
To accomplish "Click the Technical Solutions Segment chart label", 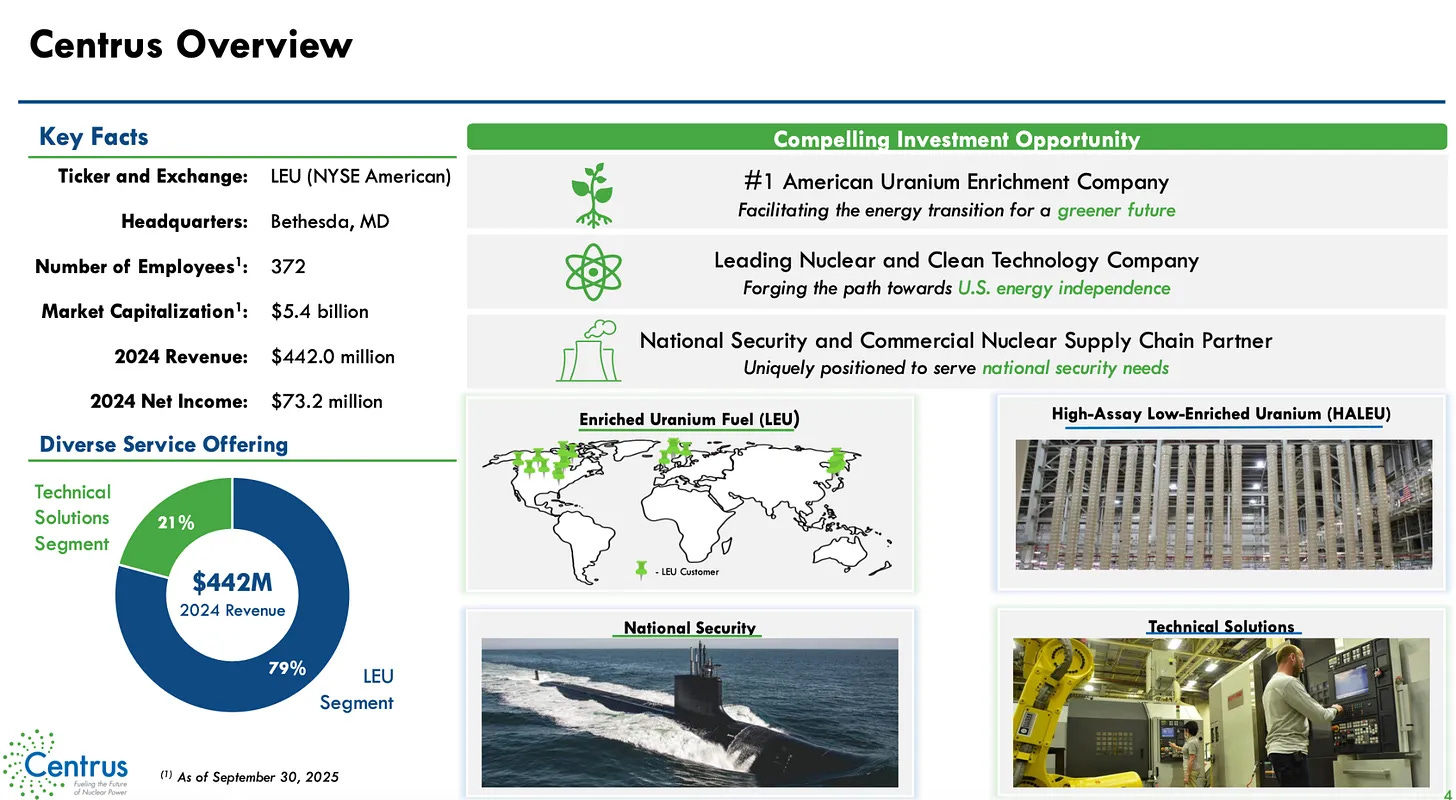I will tap(72, 518).
